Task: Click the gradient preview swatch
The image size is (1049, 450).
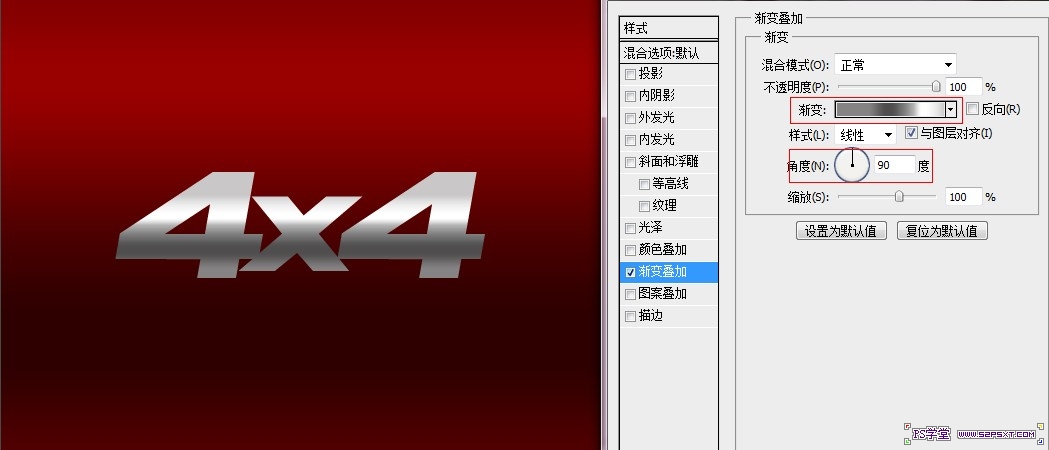Action: 890,110
